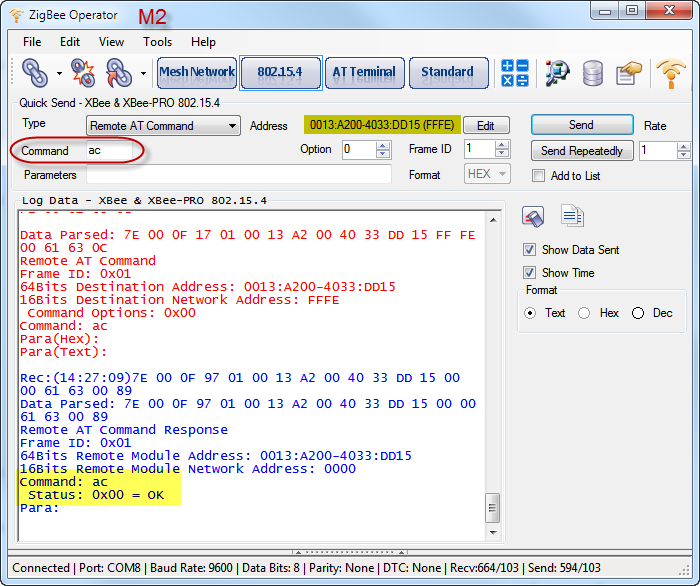Select the Dec format radio button
The width and height of the screenshot is (700, 586).
pyautogui.click(x=638, y=313)
